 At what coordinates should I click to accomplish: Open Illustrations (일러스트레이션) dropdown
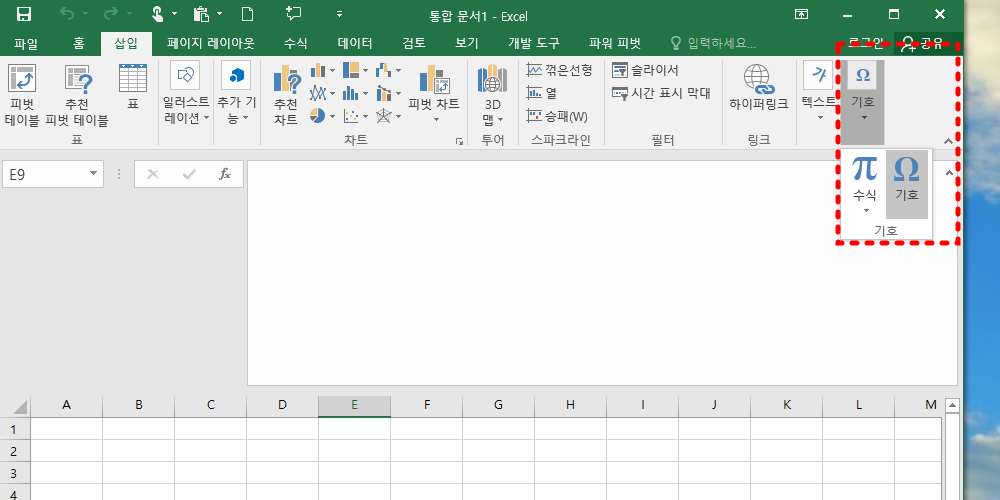click(186, 94)
